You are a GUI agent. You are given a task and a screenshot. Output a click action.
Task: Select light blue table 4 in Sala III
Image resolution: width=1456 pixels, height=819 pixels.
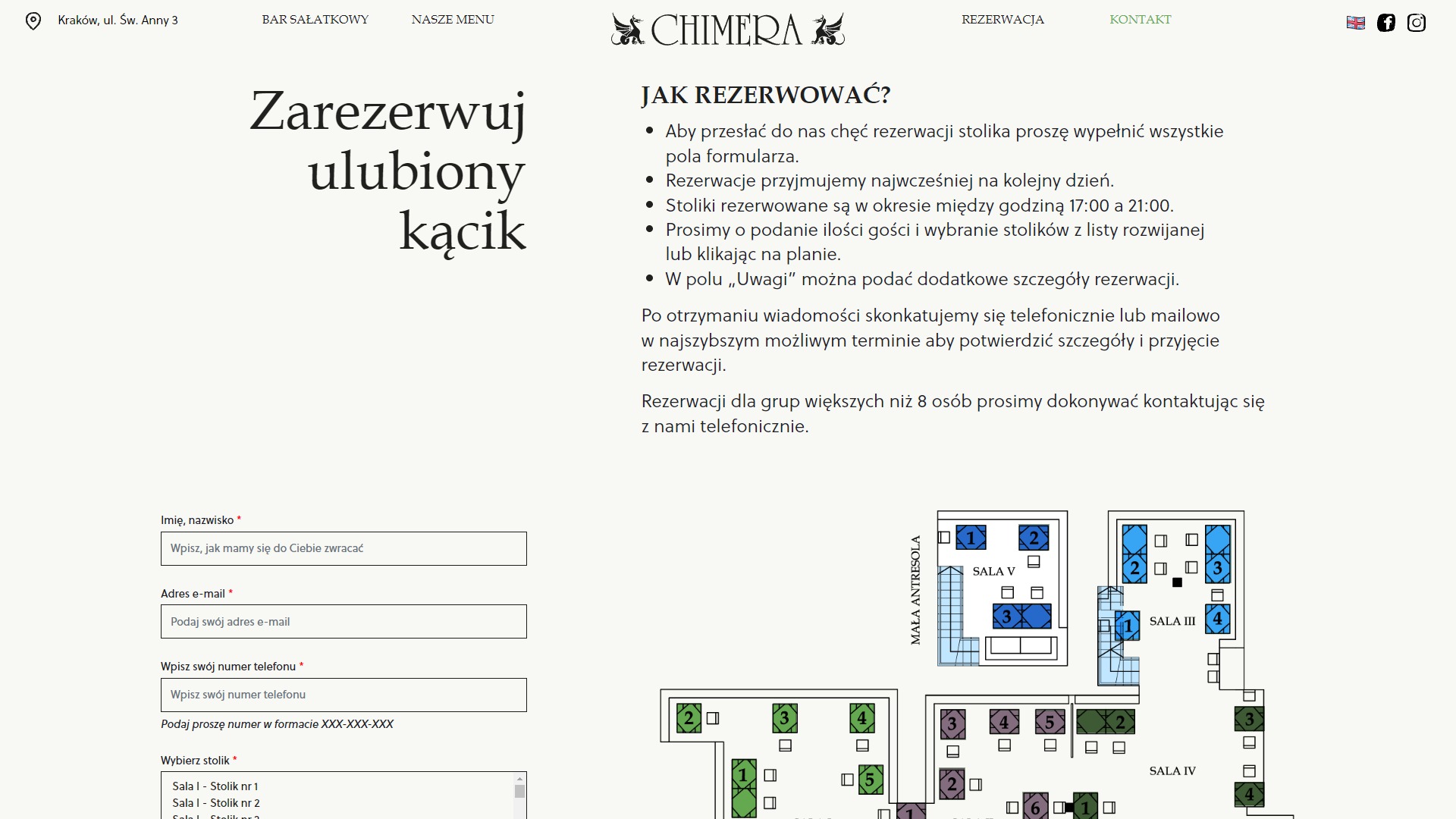(1218, 618)
